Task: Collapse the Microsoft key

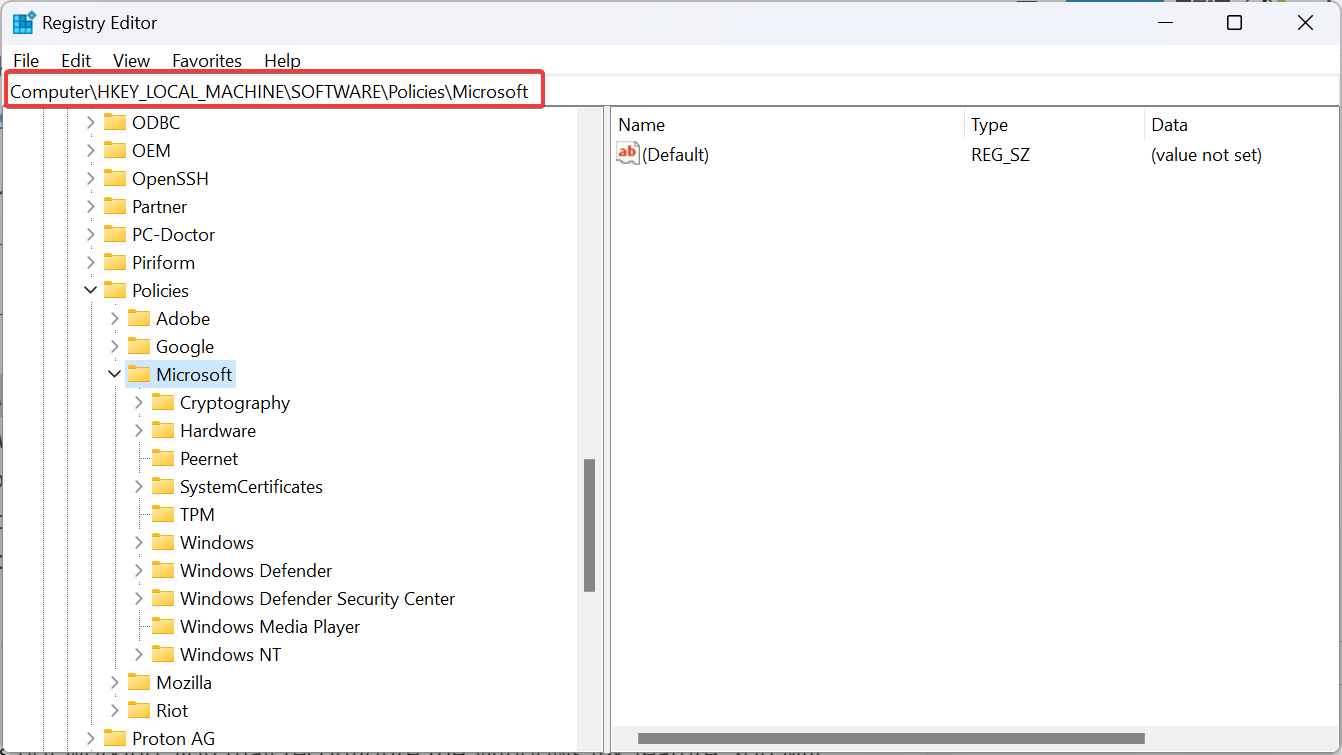Action: (x=115, y=374)
